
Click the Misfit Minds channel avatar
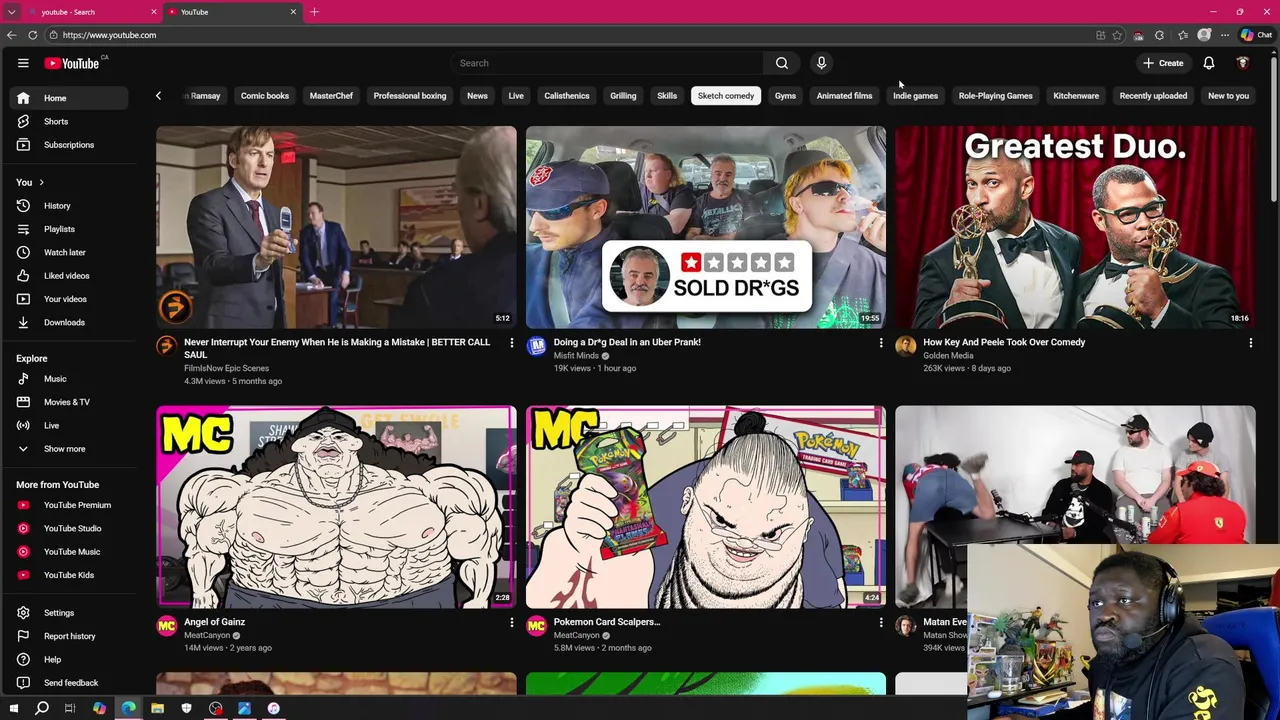tap(536, 346)
